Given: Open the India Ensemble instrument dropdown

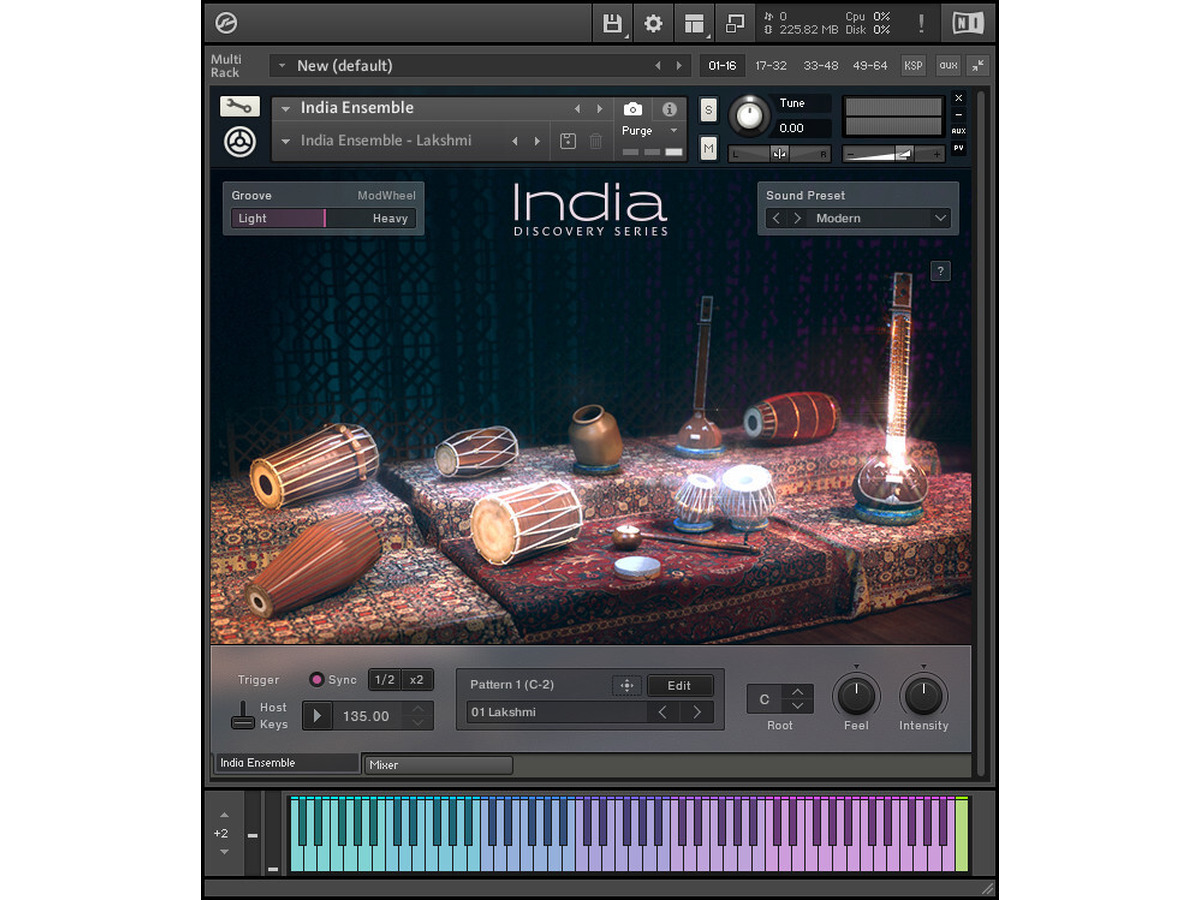Looking at the screenshot, I should pyautogui.click(x=286, y=109).
